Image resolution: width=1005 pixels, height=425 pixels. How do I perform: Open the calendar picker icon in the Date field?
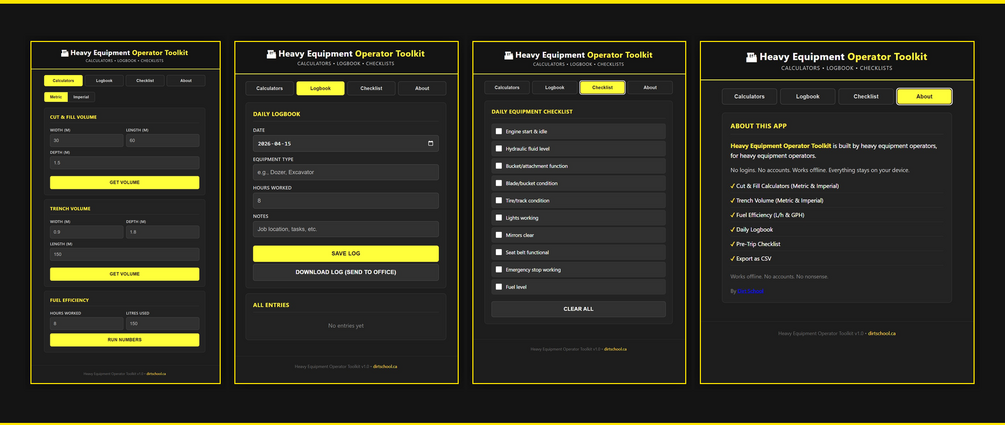click(431, 144)
